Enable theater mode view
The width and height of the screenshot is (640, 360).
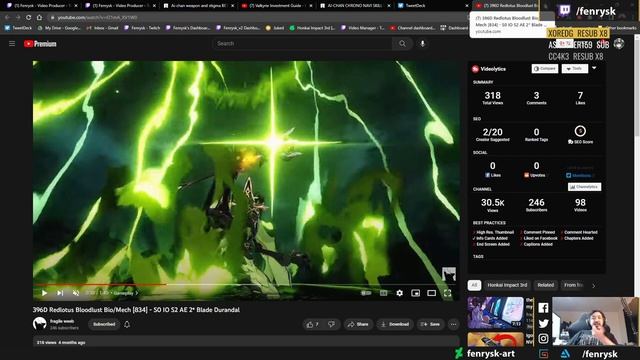coord(431,293)
